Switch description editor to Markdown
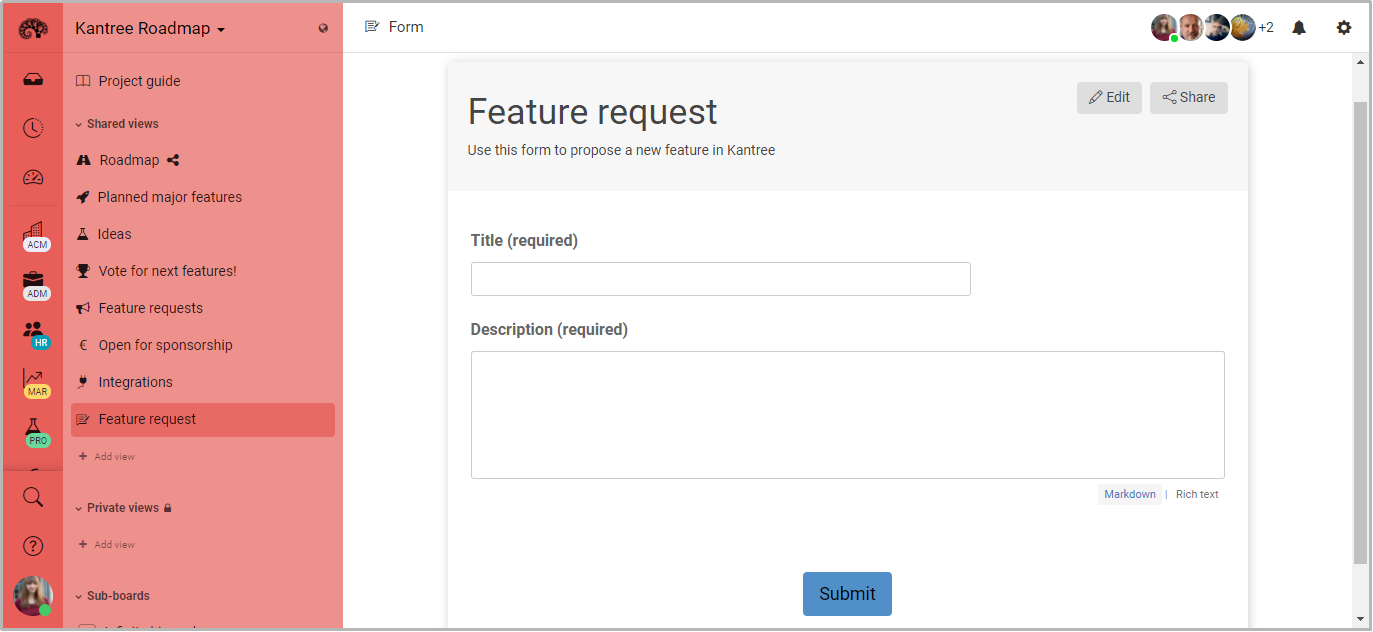Viewport: 1373px width, 632px height. (x=1130, y=494)
